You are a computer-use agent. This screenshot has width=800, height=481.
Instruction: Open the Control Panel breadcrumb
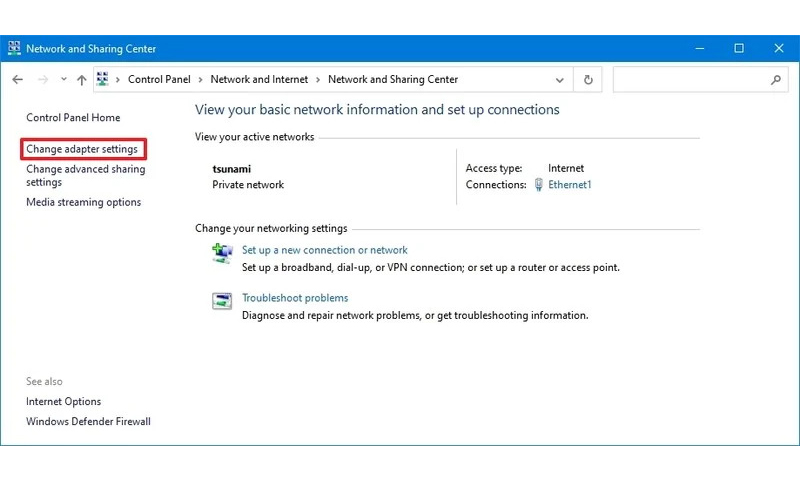[159, 80]
